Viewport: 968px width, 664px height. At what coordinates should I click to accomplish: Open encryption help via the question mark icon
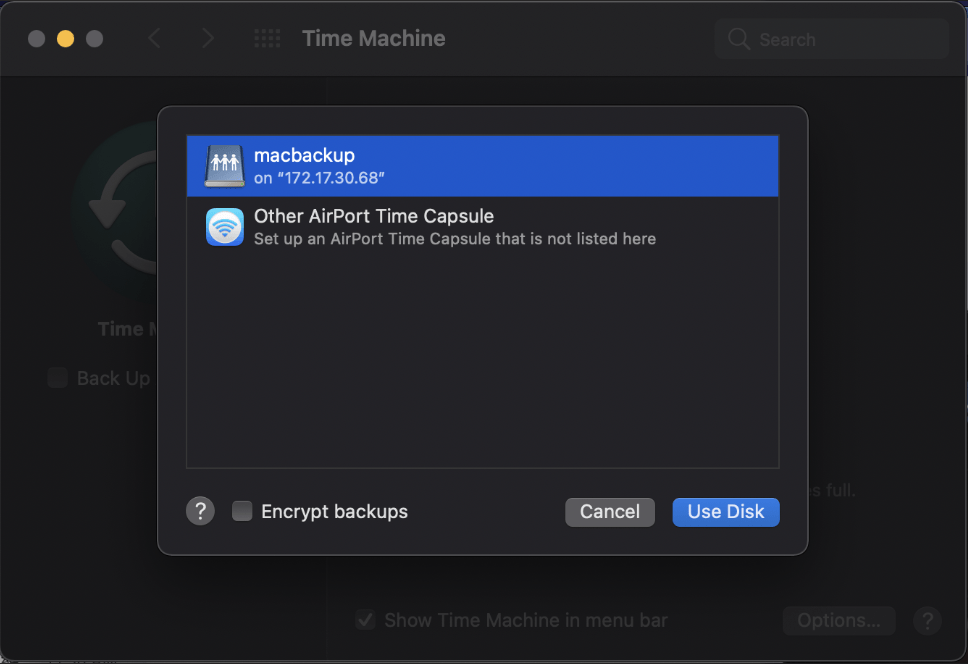point(200,511)
